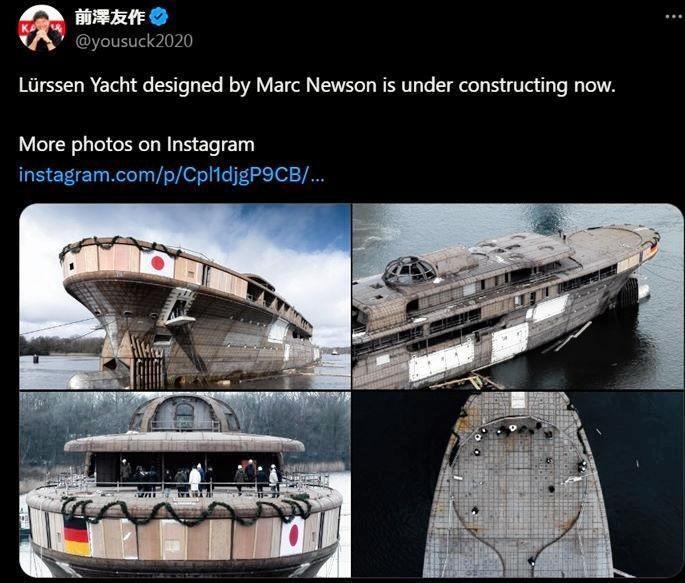Click the tweet text about Lürssen Yacht
685x583 pixels.
coord(317,85)
